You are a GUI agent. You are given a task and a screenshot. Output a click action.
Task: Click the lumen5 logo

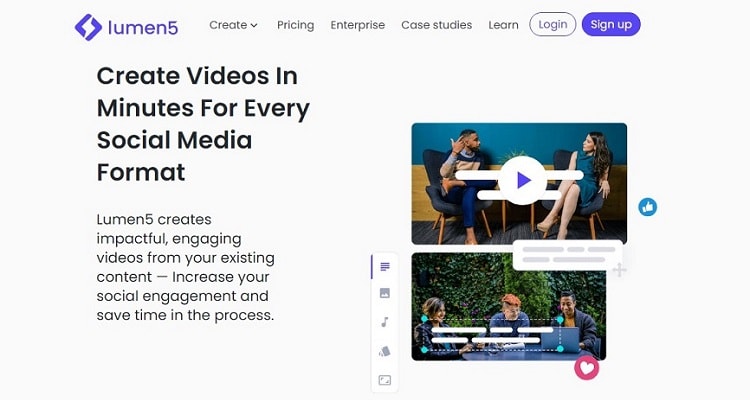point(126,27)
